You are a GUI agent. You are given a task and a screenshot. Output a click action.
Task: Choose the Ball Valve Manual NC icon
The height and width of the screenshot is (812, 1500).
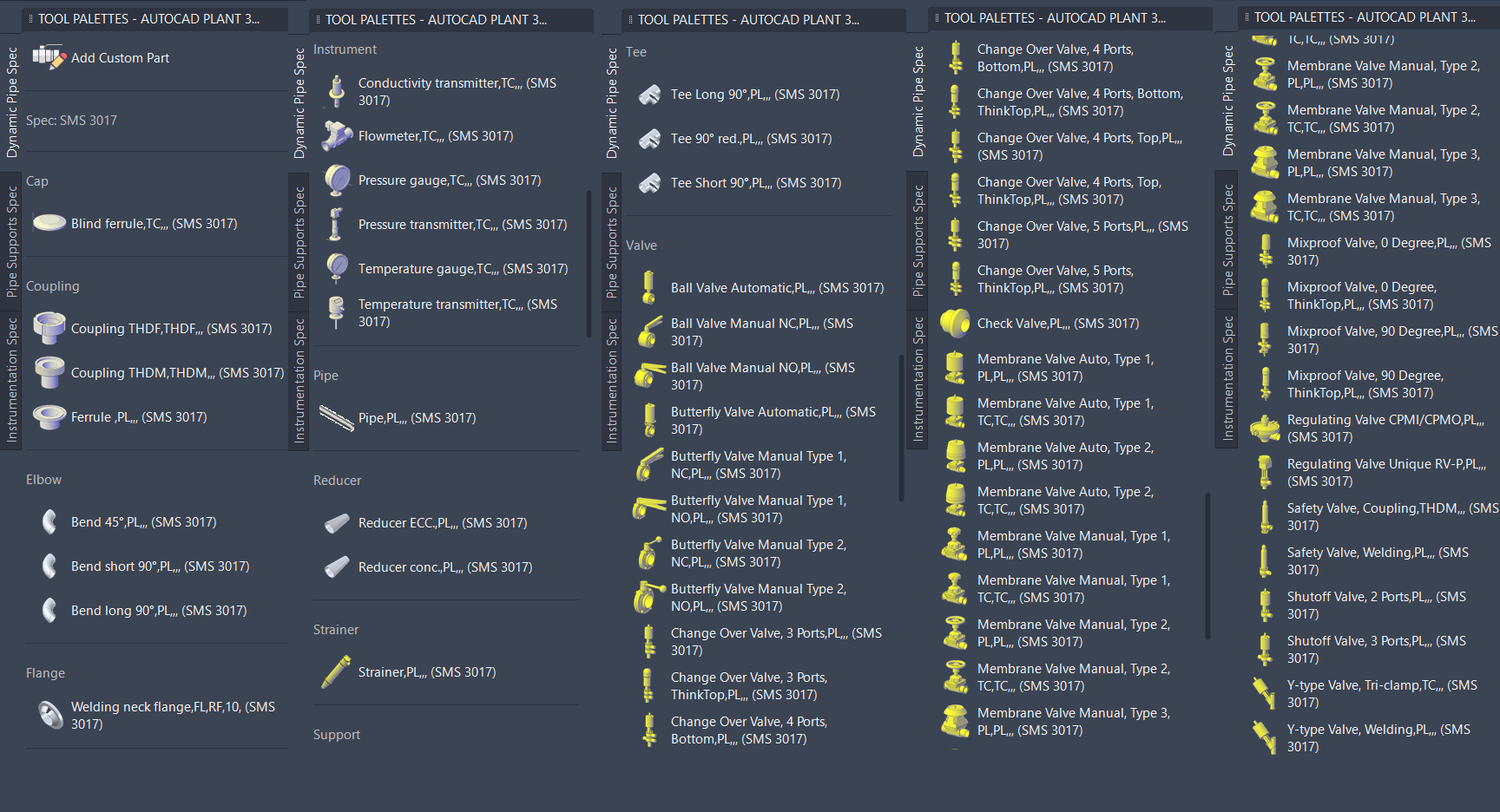649,331
